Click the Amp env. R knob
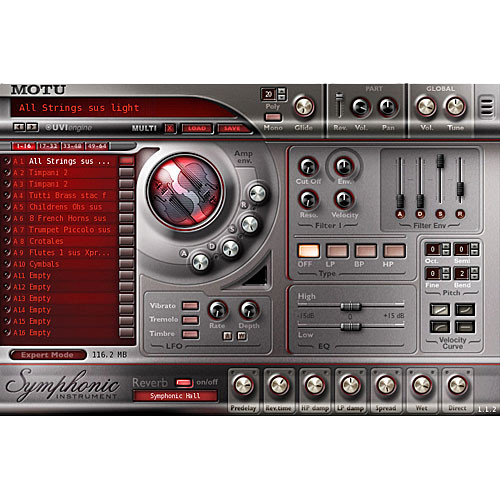Image resolution: width=500 pixels, height=500 pixels. pyautogui.click(x=258, y=194)
